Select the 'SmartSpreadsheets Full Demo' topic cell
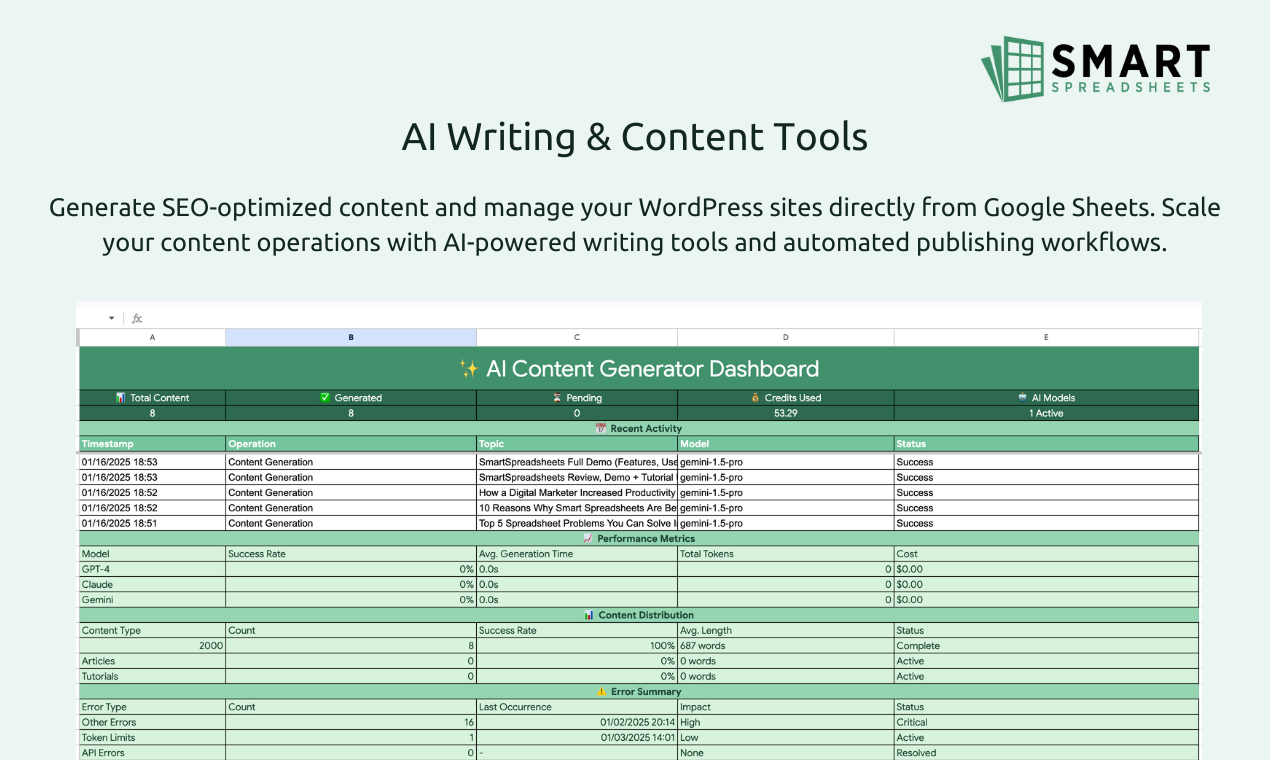Viewport: 1270px width, 760px height. click(577, 462)
